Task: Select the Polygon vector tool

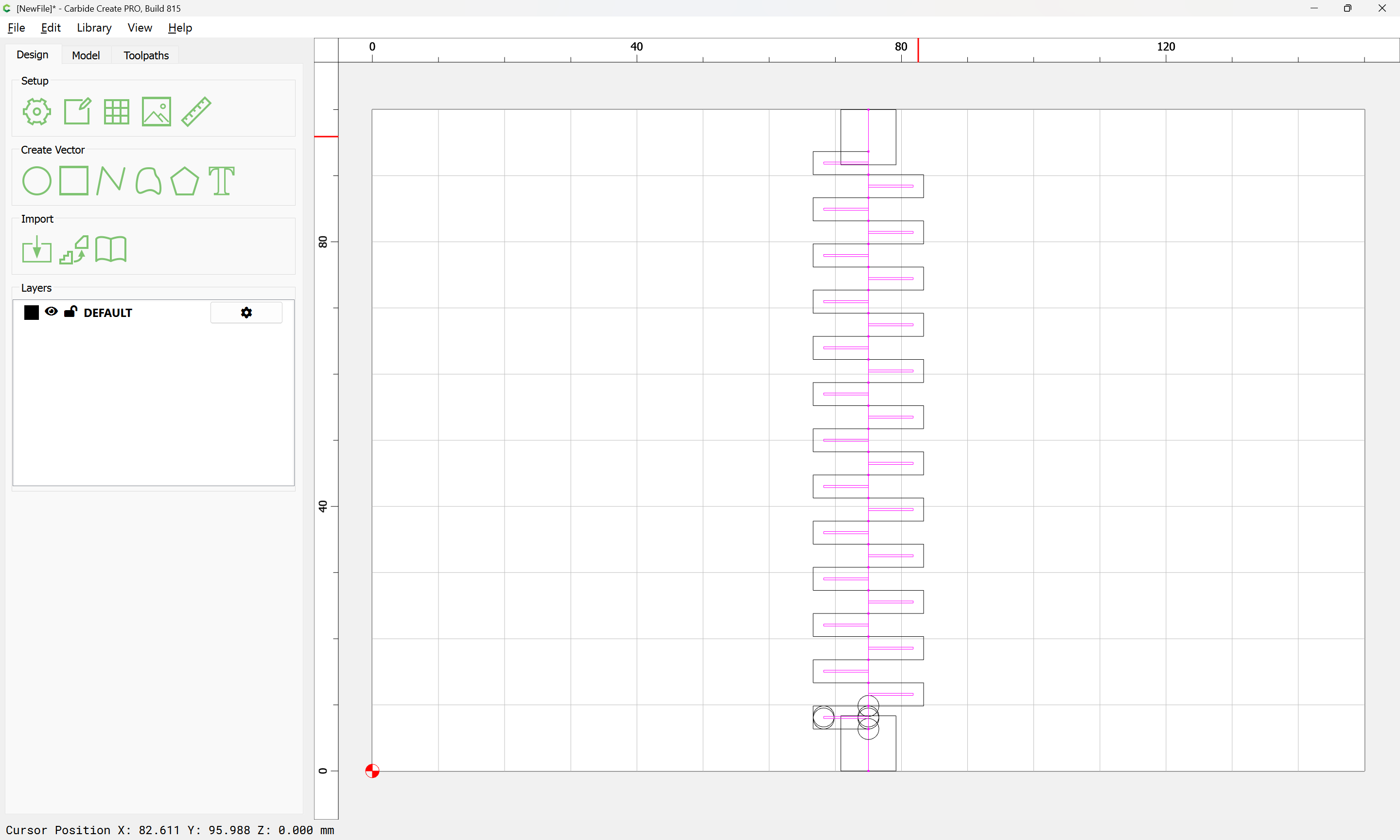Action: [184, 180]
